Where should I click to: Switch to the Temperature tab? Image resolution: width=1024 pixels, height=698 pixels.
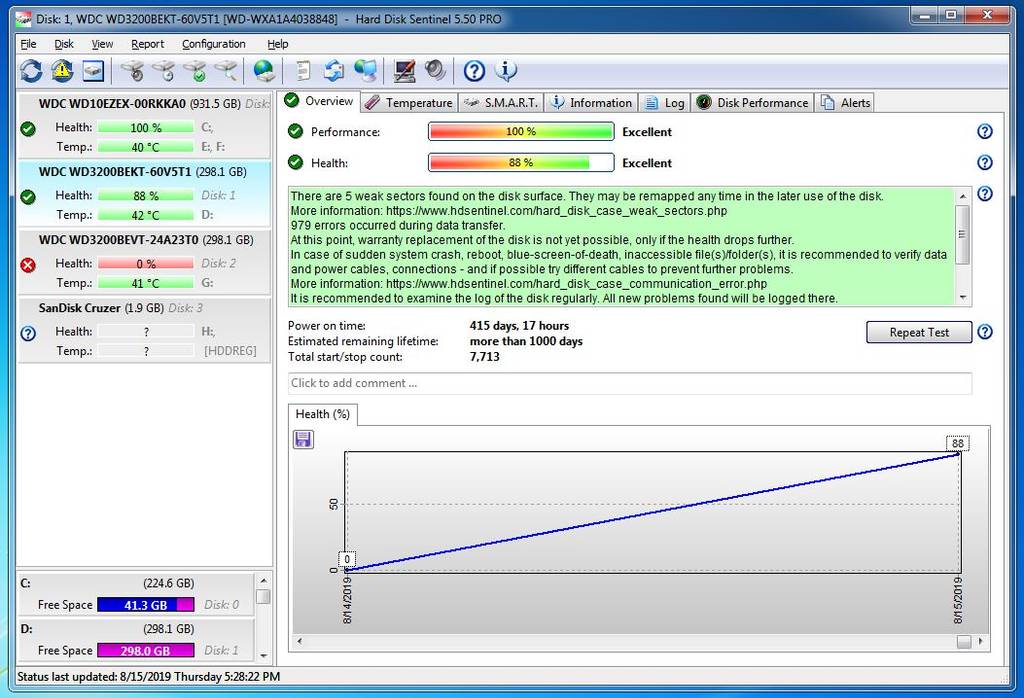click(x=409, y=103)
